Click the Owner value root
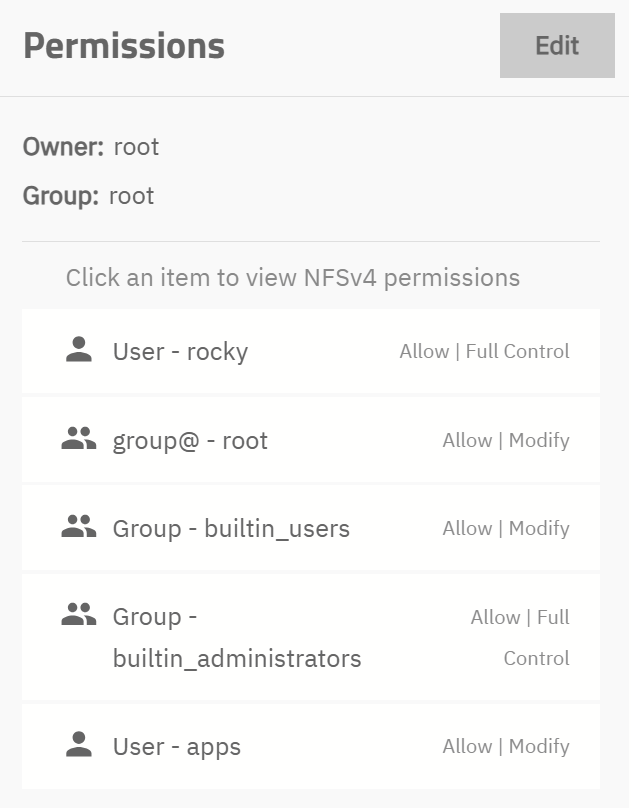Screen dimensions: 631x808 coord(136,147)
